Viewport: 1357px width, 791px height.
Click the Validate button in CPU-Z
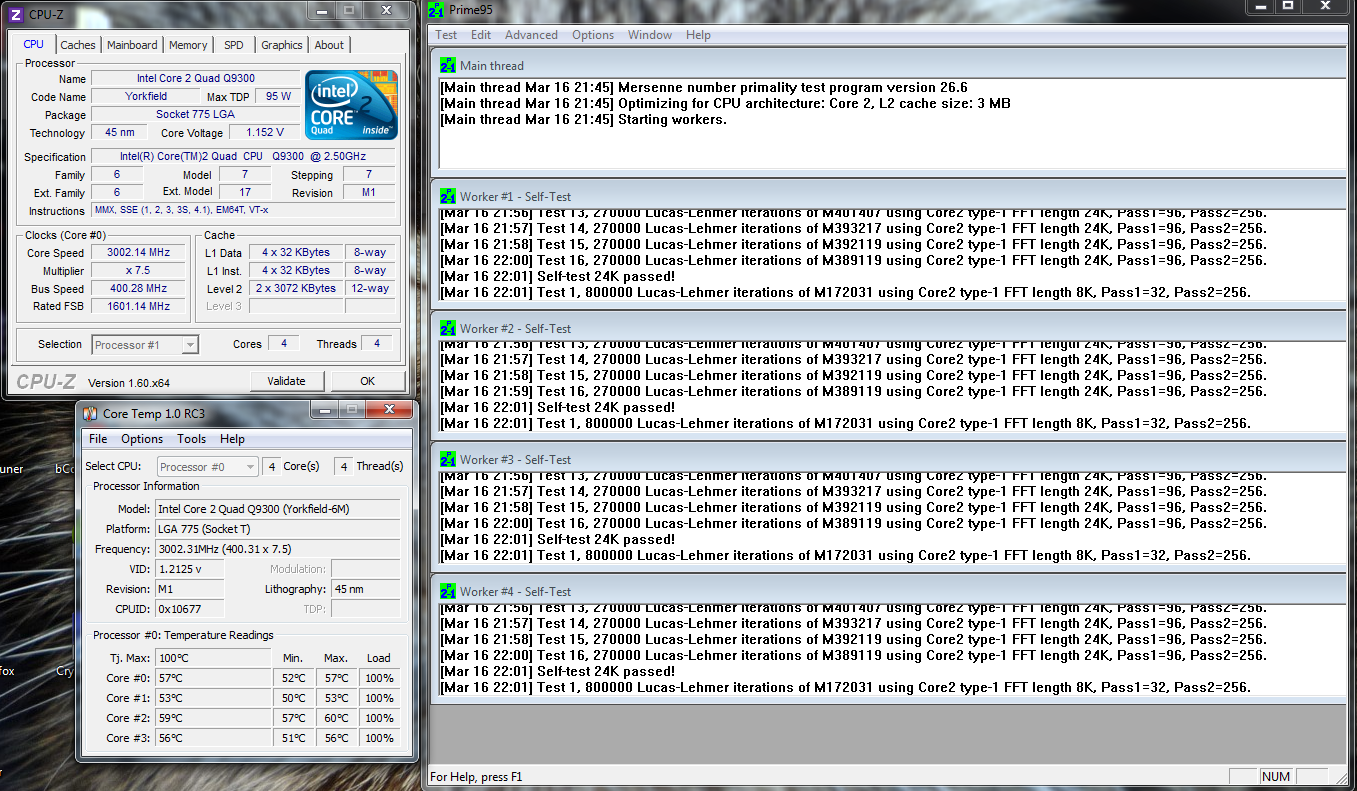287,381
